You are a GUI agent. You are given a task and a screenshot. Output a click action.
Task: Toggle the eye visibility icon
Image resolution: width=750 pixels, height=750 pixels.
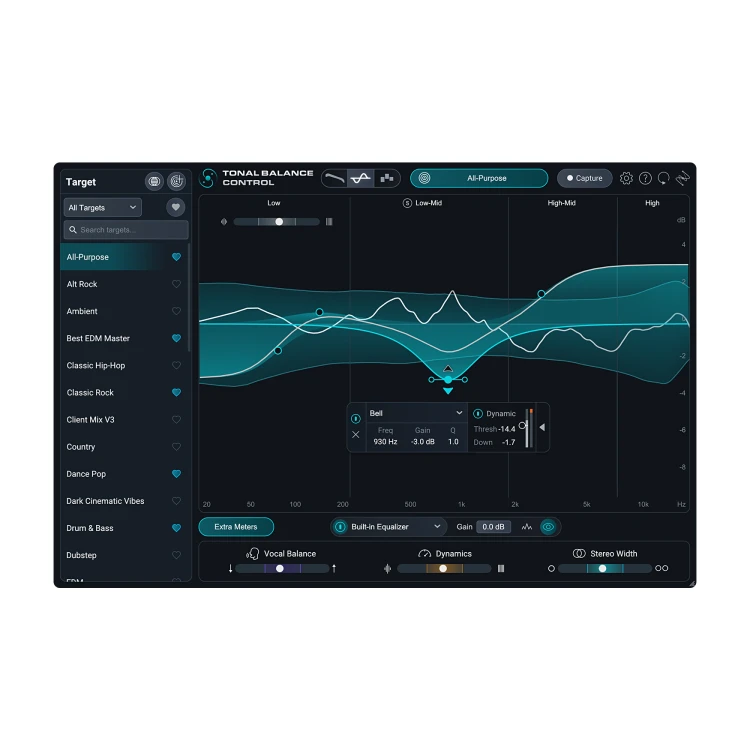[548, 527]
